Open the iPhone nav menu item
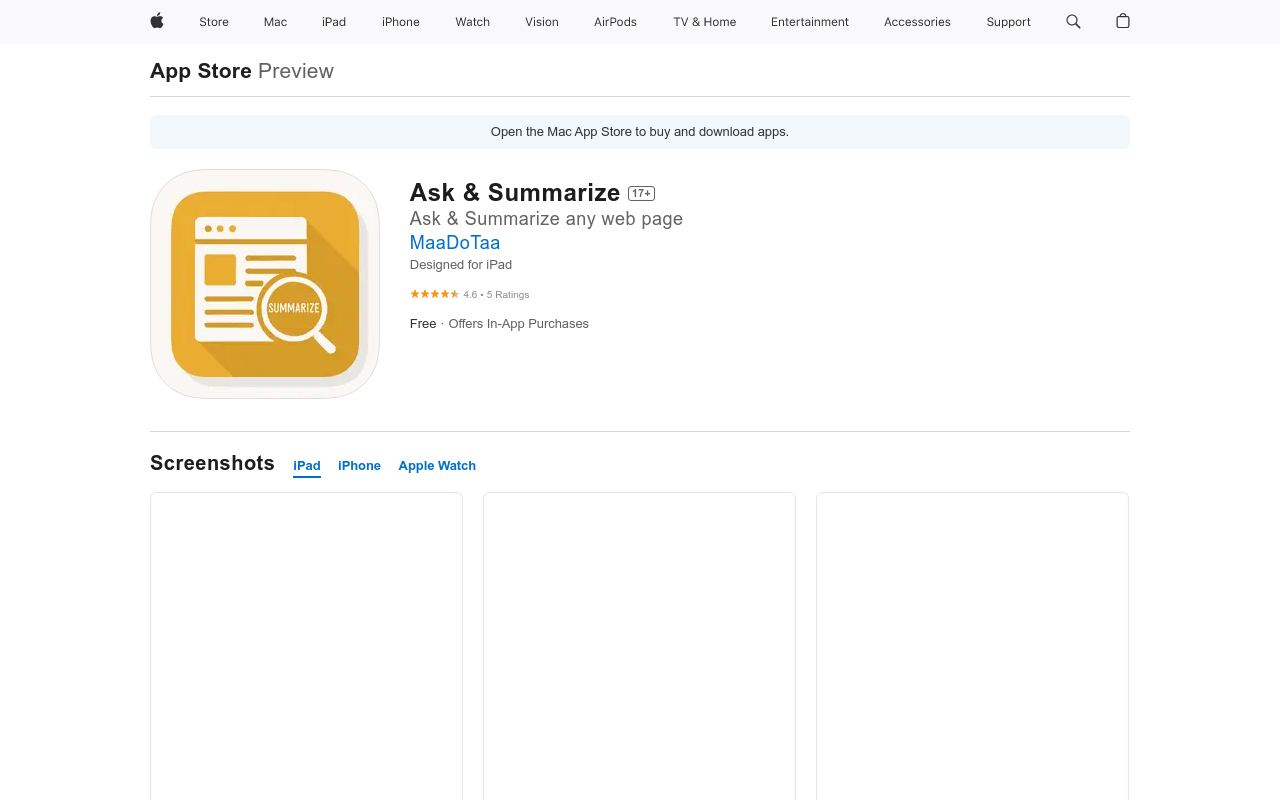The image size is (1280, 800). click(401, 22)
